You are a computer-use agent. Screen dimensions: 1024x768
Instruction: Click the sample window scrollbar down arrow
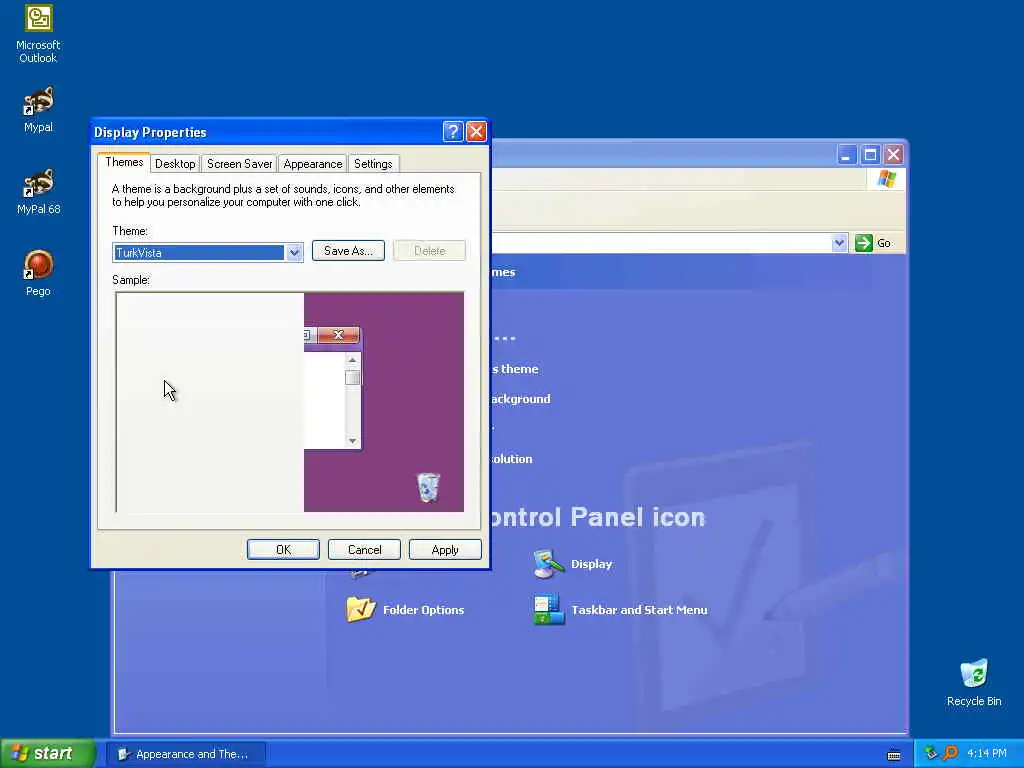pos(352,441)
